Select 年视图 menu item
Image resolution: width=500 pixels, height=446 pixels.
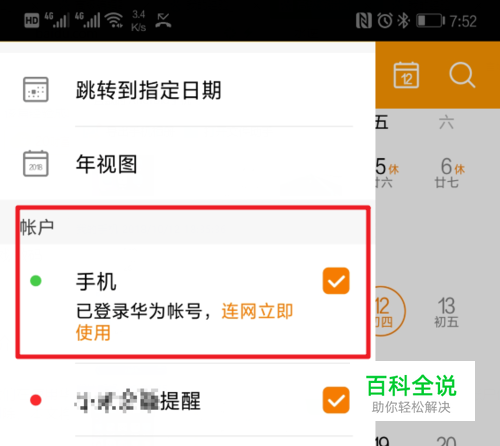188,164
